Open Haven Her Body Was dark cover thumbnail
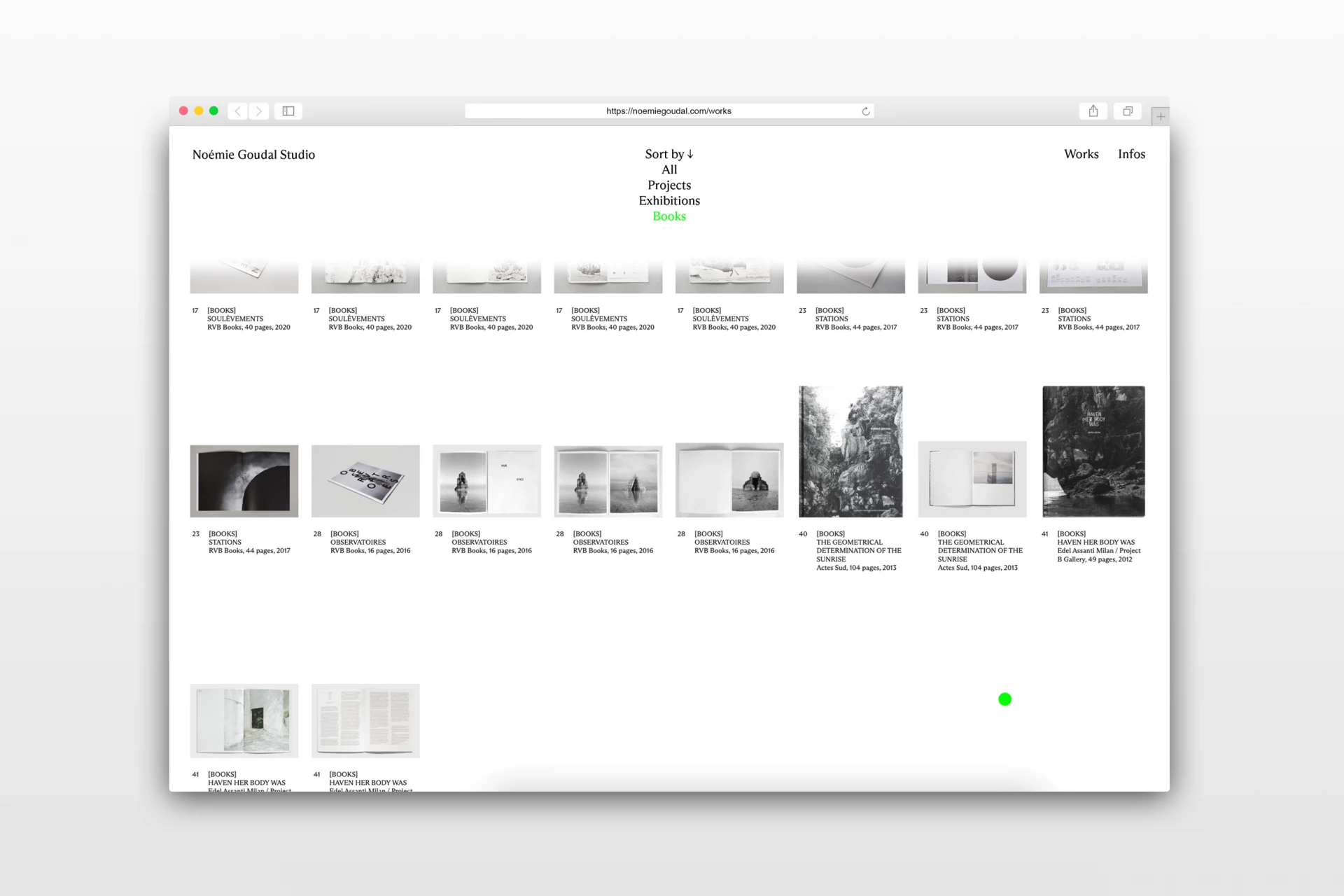The image size is (1344, 896). point(1093,451)
